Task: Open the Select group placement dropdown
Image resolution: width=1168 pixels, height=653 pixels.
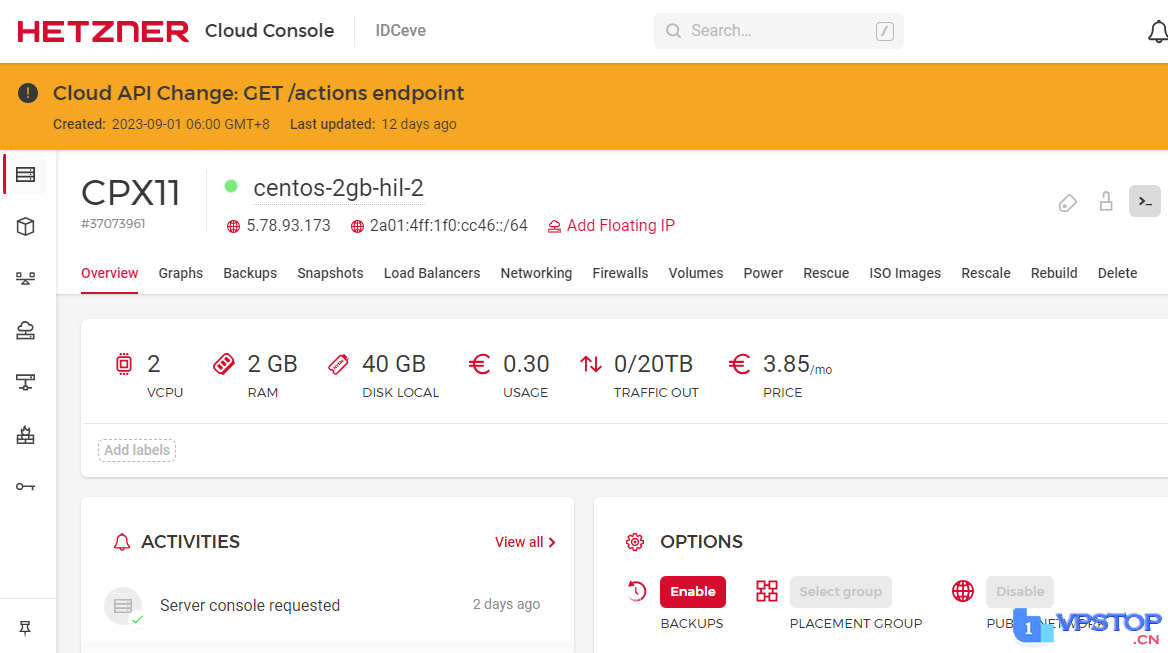Action: pyautogui.click(x=840, y=592)
